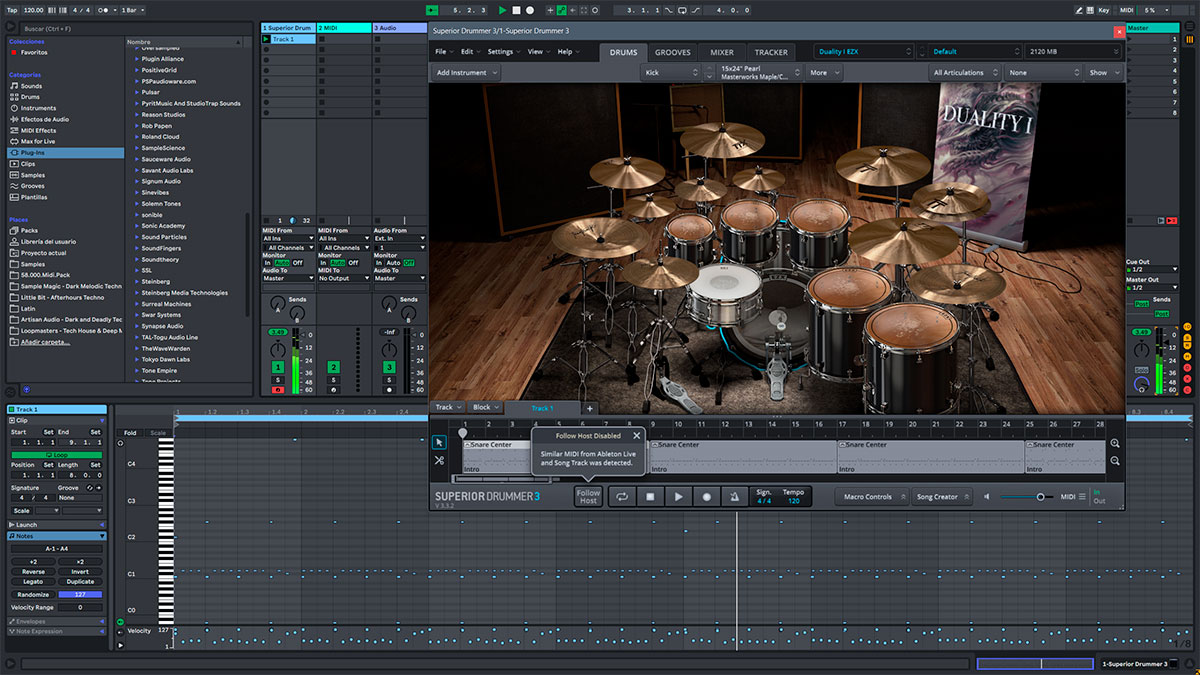Click the Tap tempo button
Image resolution: width=1200 pixels, height=675 pixels.
13,10
